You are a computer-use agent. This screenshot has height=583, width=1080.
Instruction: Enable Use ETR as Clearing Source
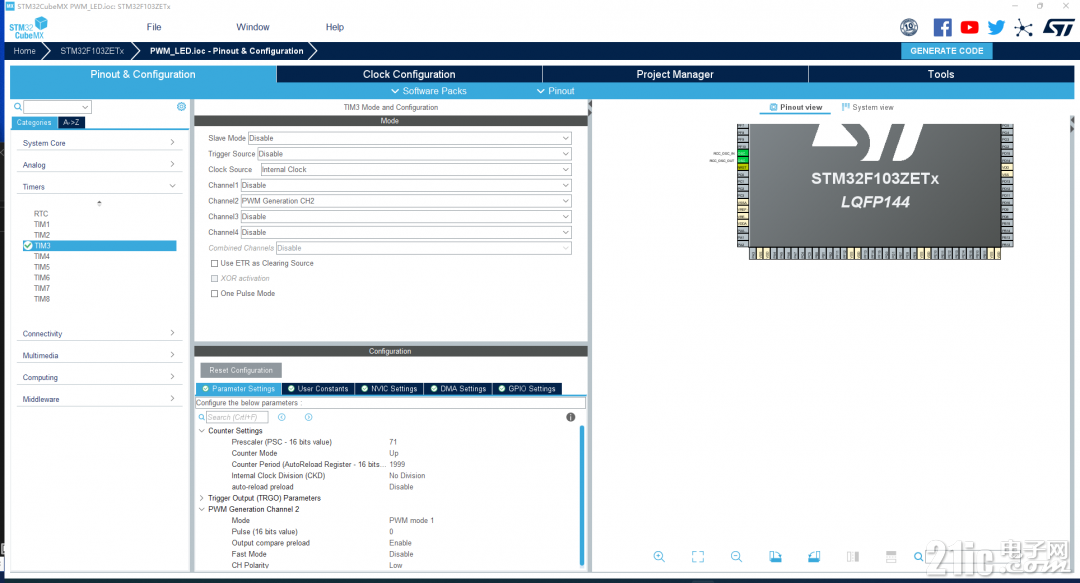coord(214,263)
